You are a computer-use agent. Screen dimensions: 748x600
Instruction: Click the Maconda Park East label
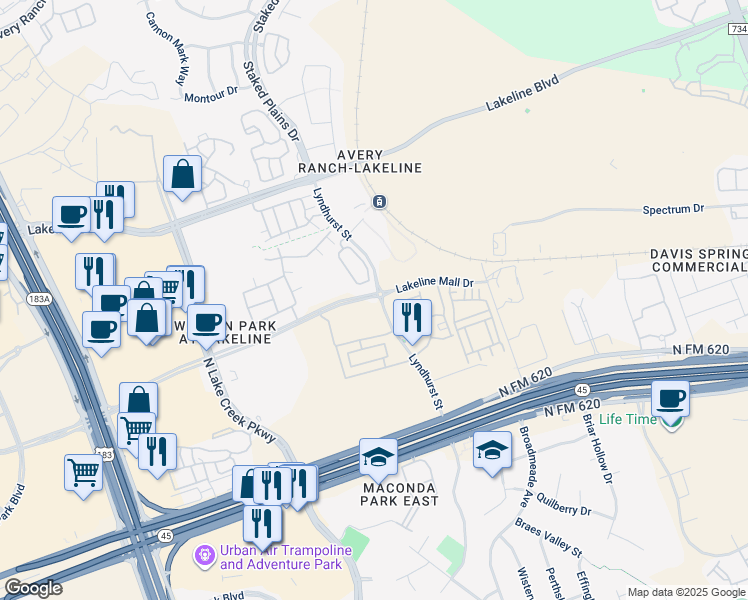399,495
